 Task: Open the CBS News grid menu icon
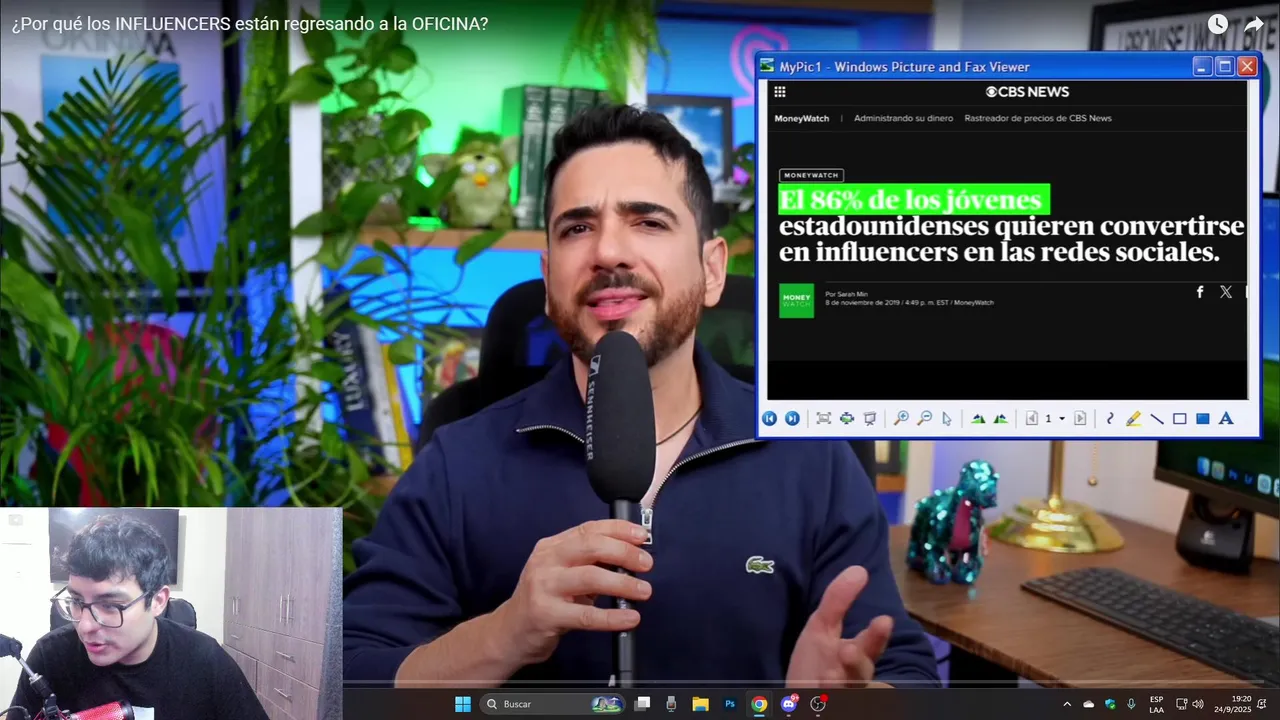pyautogui.click(x=780, y=92)
